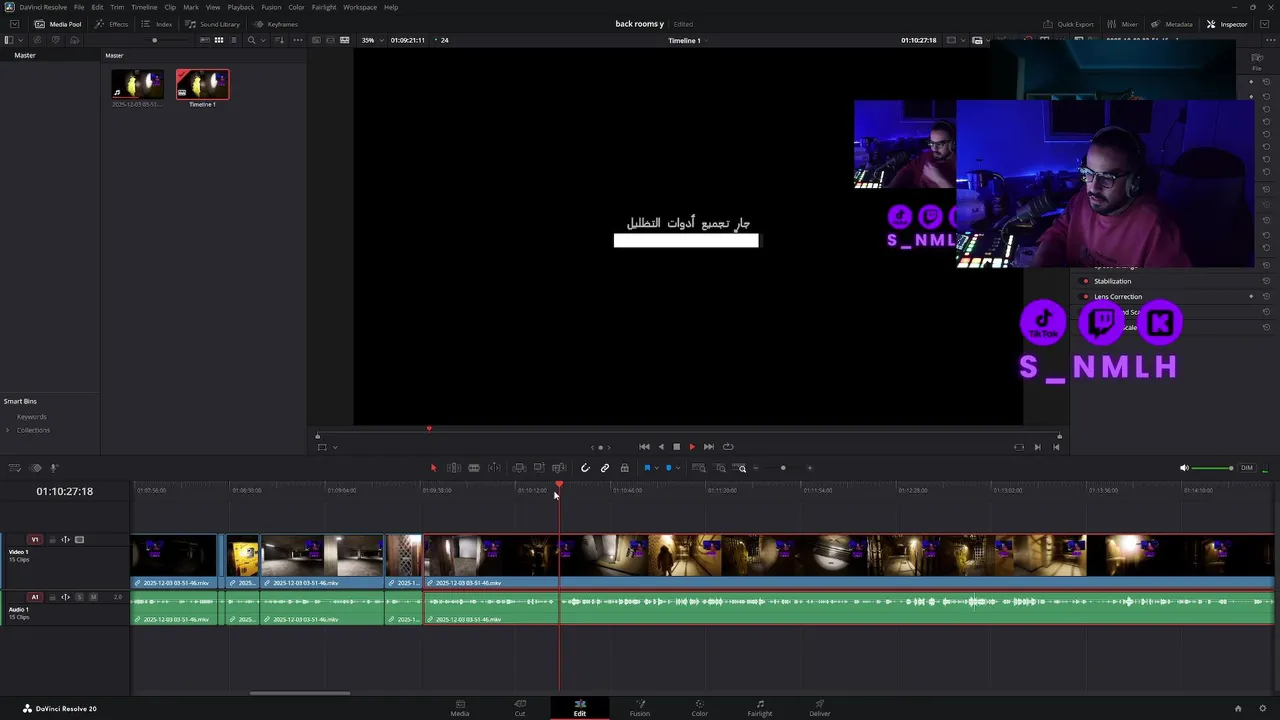Open the Mixer panel
Screen dimensions: 1280x720
[1123, 24]
